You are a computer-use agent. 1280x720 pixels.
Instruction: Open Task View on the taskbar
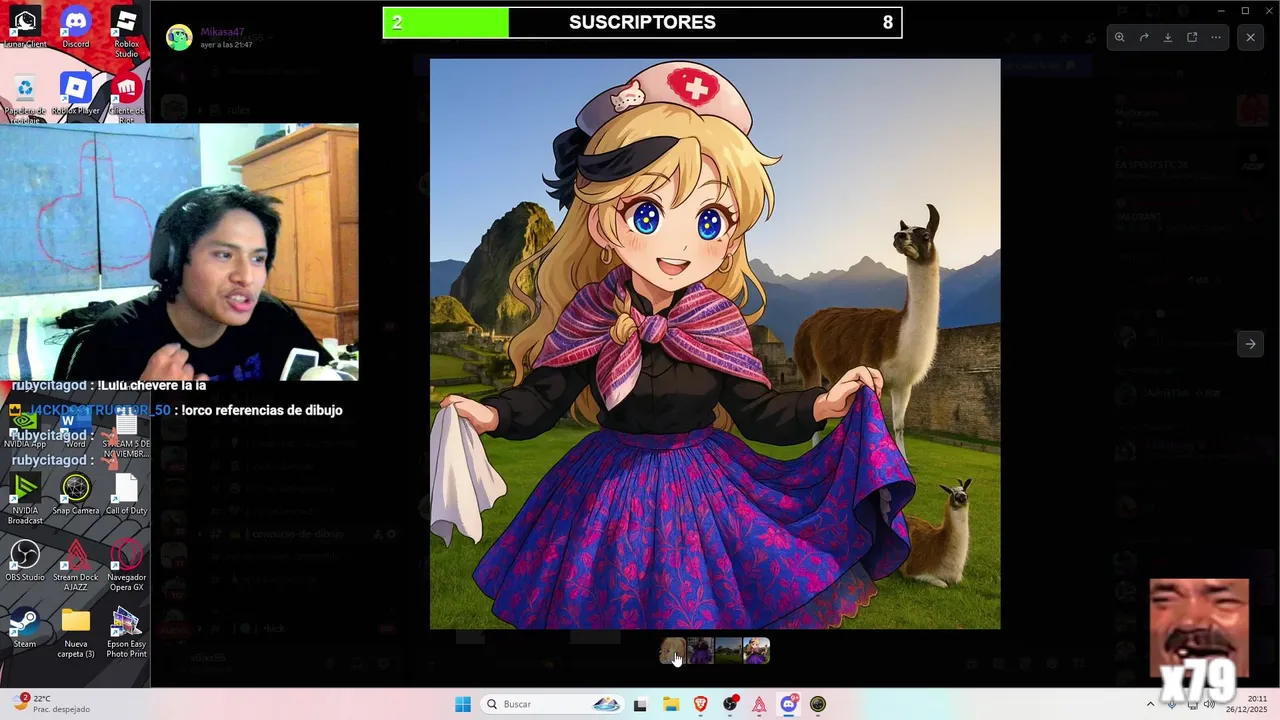click(x=640, y=704)
